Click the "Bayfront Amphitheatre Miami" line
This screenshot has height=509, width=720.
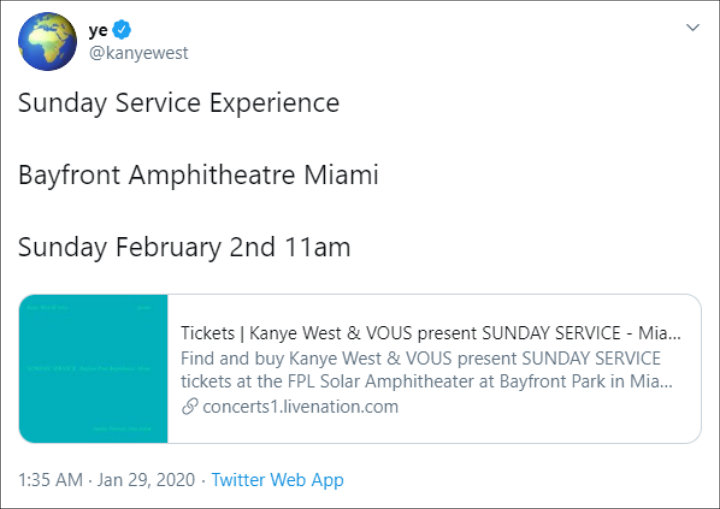(x=198, y=175)
